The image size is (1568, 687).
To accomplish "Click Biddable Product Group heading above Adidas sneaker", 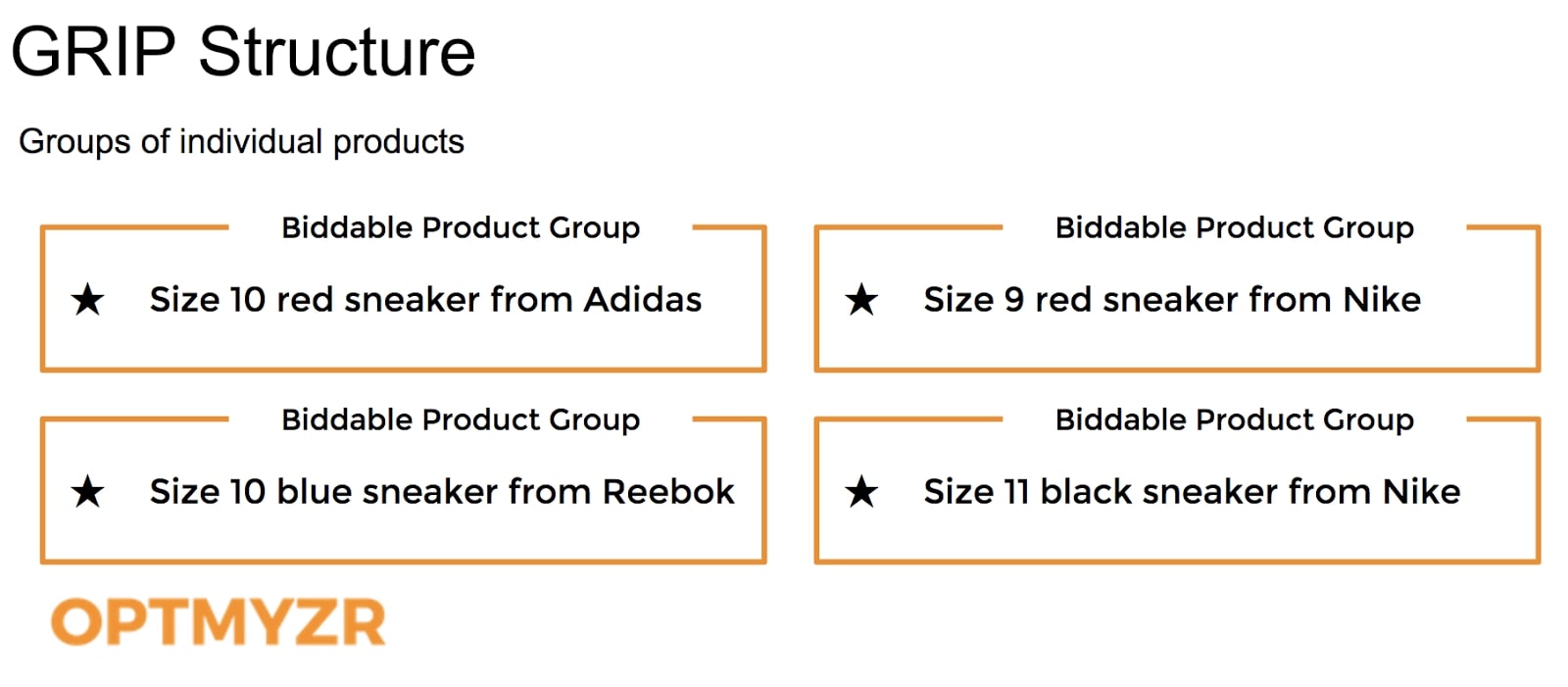I will pyautogui.click(x=461, y=228).
